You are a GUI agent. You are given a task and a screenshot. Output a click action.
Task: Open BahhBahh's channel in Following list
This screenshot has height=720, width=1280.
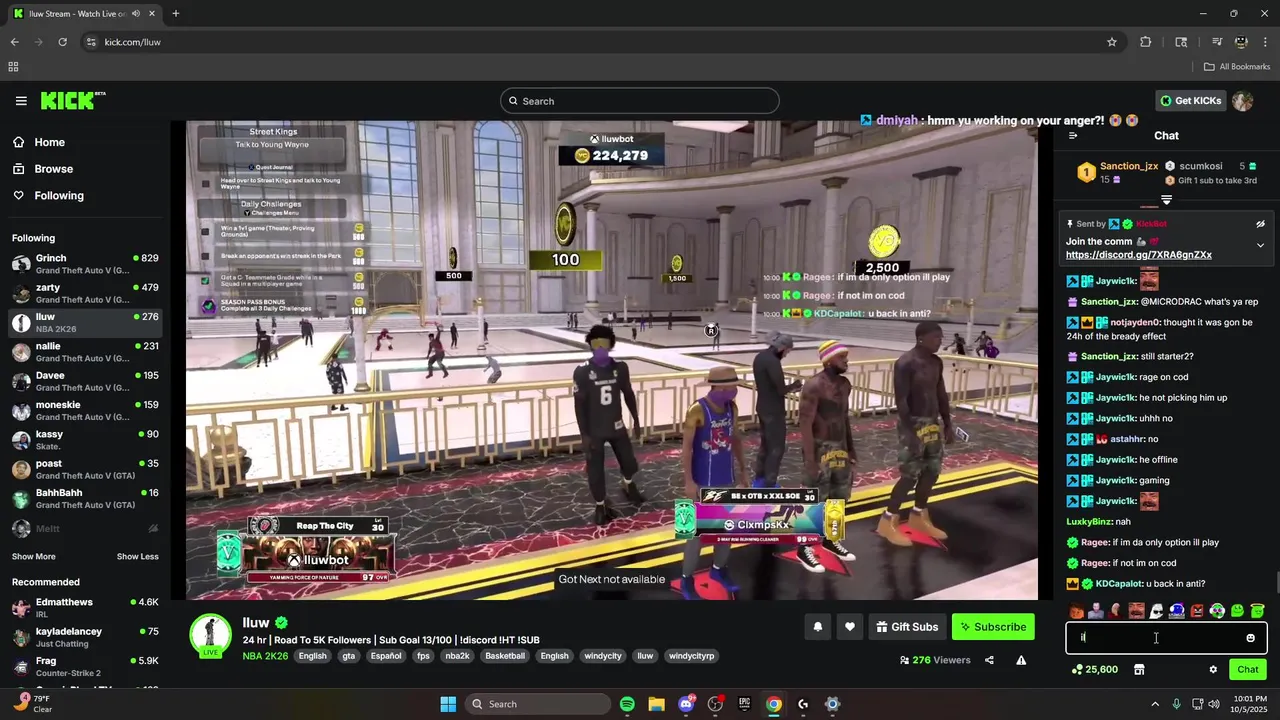pos(85,499)
